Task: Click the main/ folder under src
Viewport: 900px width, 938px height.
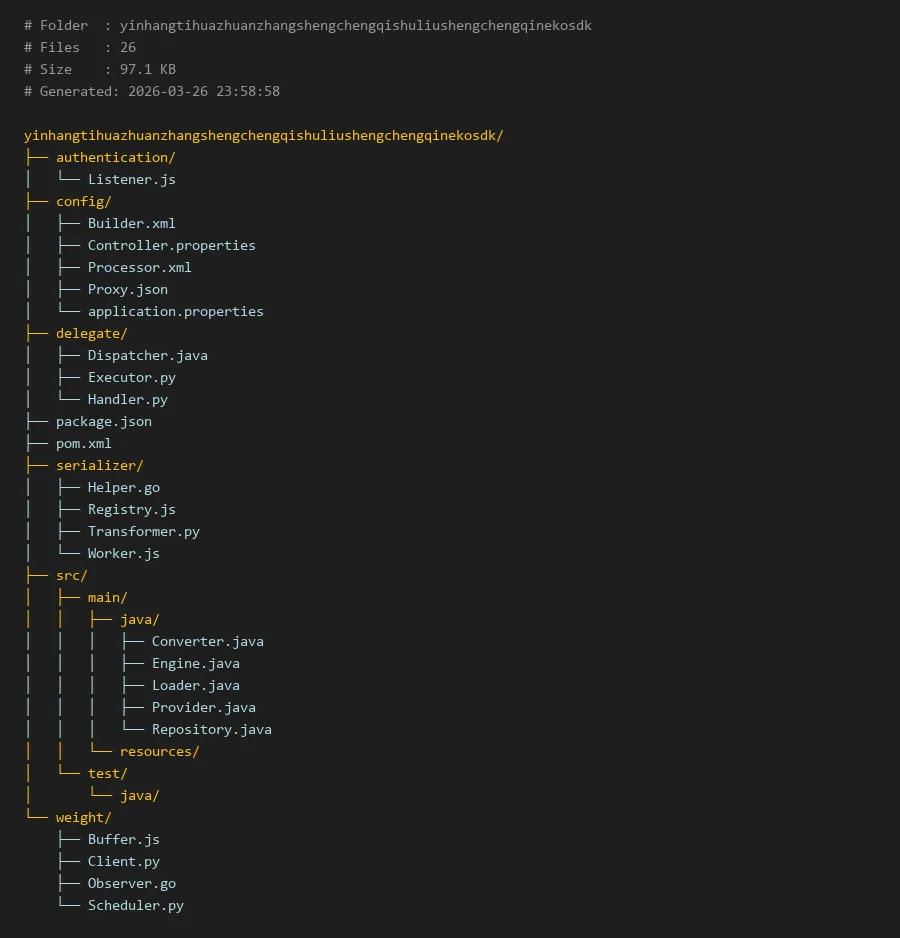Action: [x=107, y=597]
